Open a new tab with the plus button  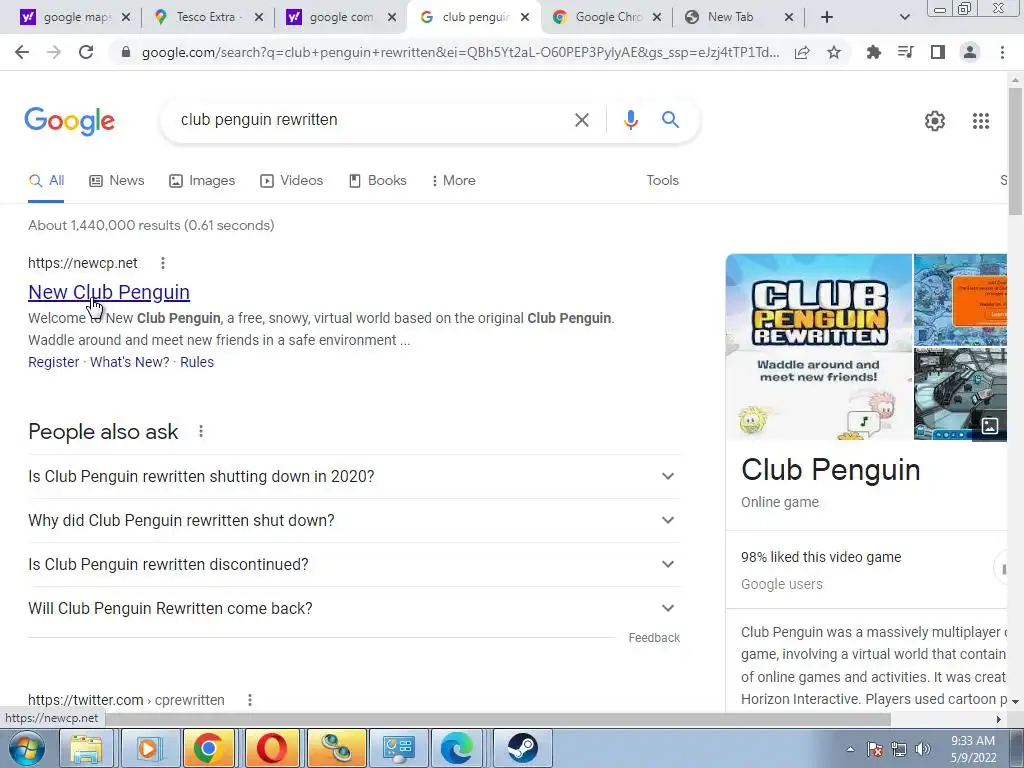827,17
